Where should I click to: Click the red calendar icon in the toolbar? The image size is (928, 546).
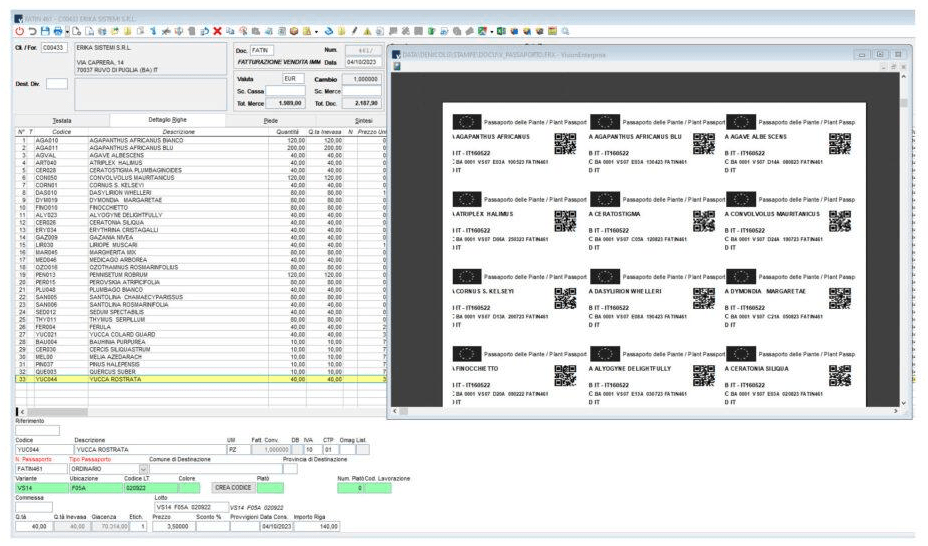(552, 31)
